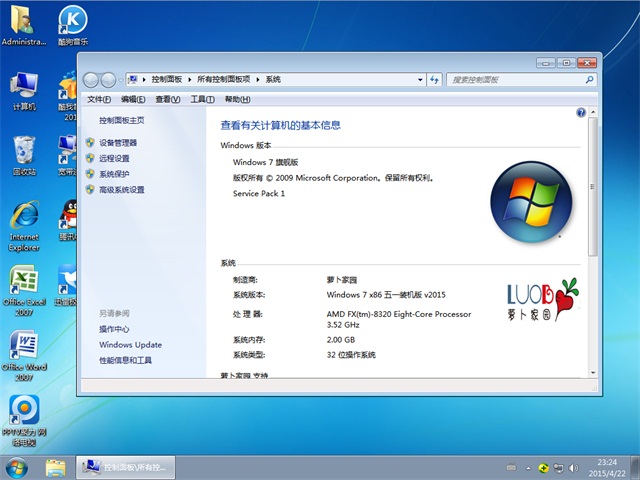Launch Kugou music desktop shortcut

73,25
